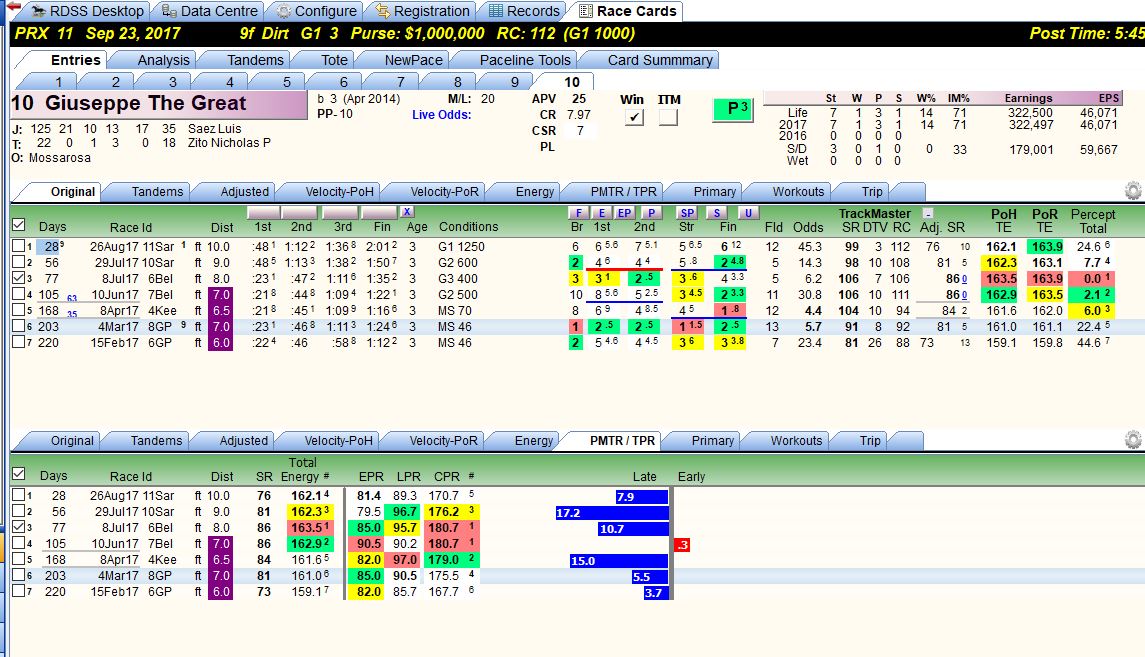Viewport: 1145px width, 657px height.
Task: Click the SP filter button
Action: pyautogui.click(x=687, y=213)
